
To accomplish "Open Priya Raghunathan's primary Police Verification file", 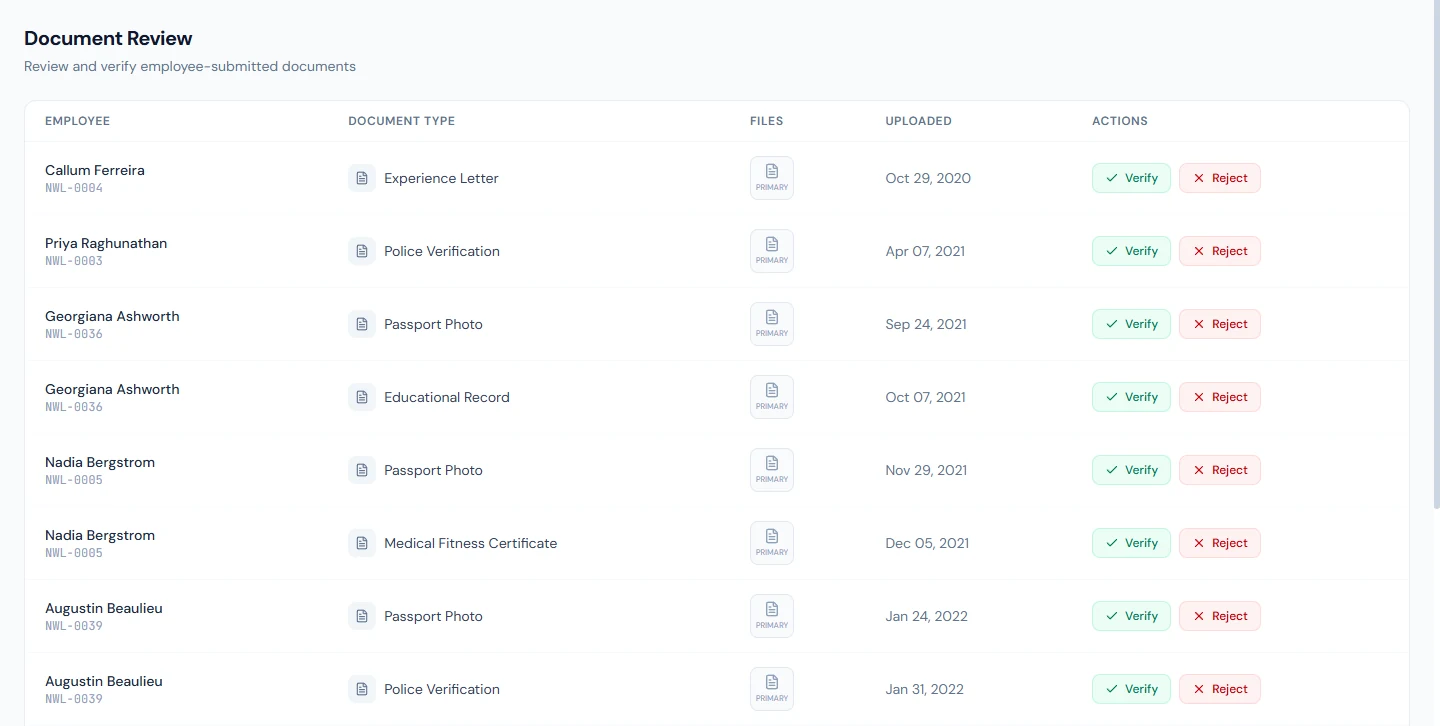I will 772,251.
